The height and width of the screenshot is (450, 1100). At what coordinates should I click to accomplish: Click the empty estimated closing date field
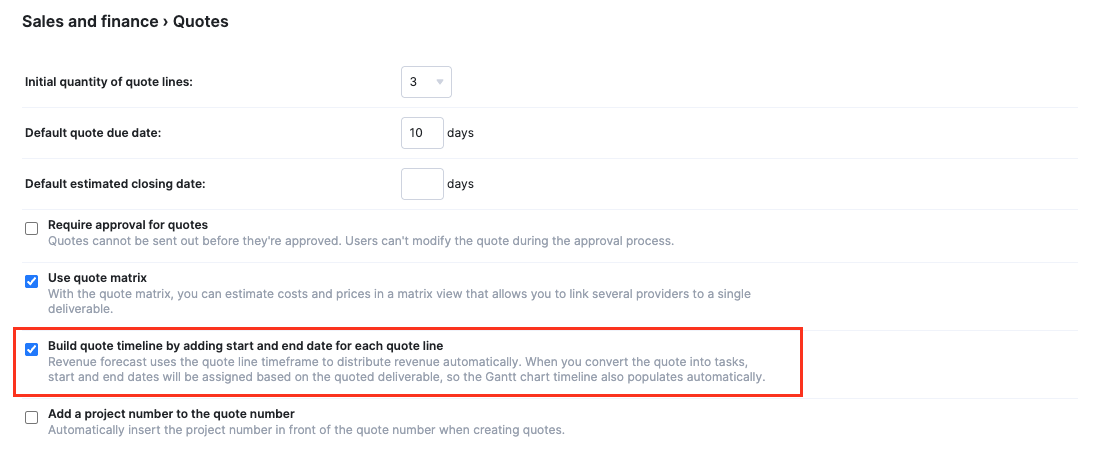pyautogui.click(x=422, y=184)
